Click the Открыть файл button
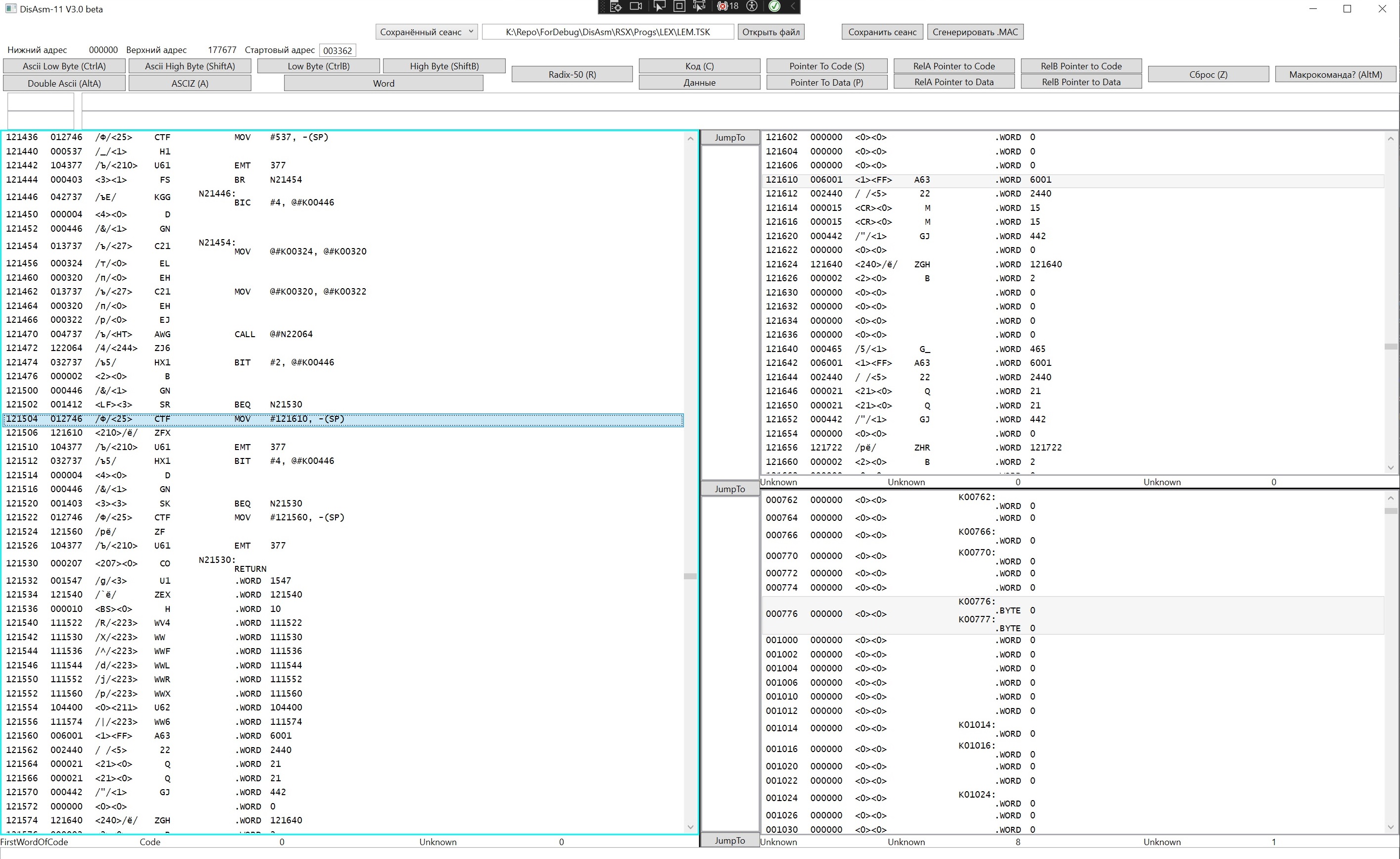 [x=771, y=32]
